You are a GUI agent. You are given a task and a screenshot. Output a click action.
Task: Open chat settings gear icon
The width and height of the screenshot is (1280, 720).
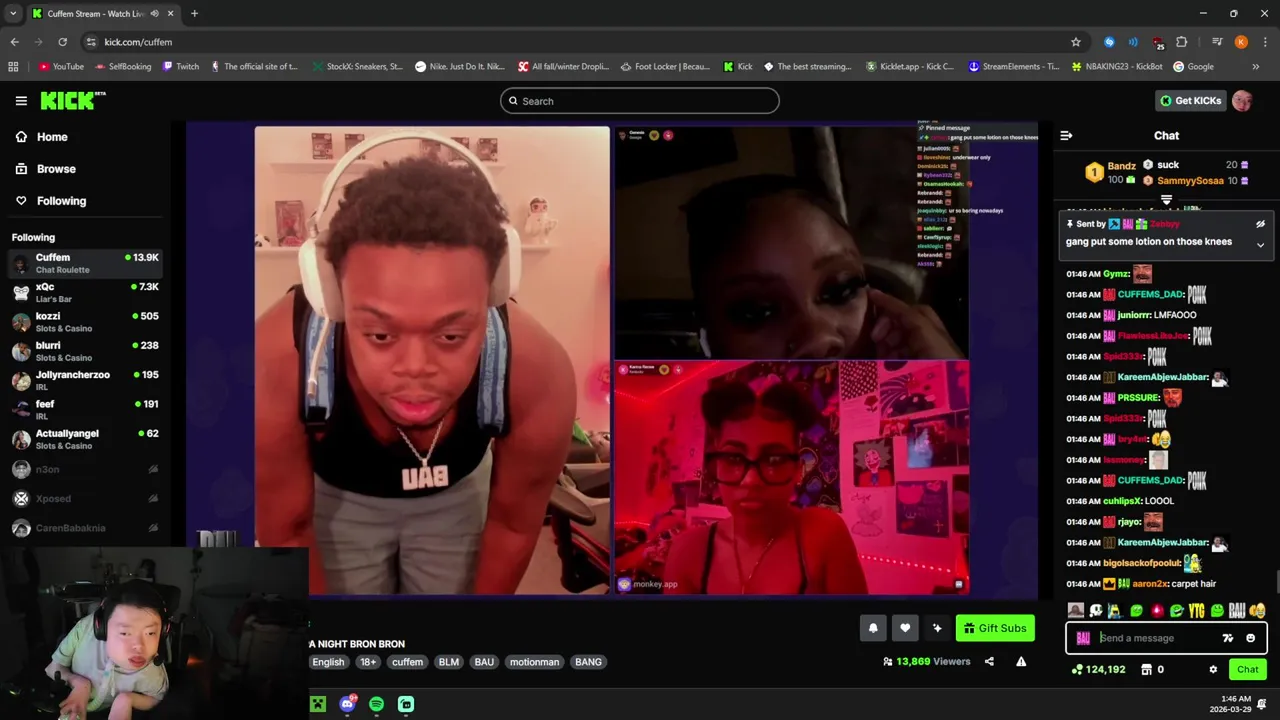click(1213, 670)
